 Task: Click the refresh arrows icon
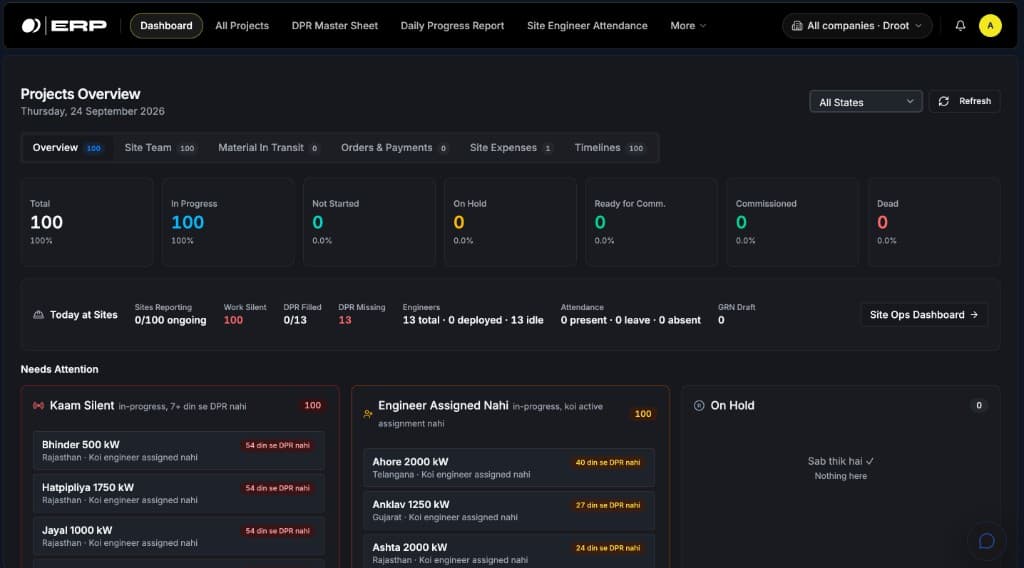click(x=944, y=101)
